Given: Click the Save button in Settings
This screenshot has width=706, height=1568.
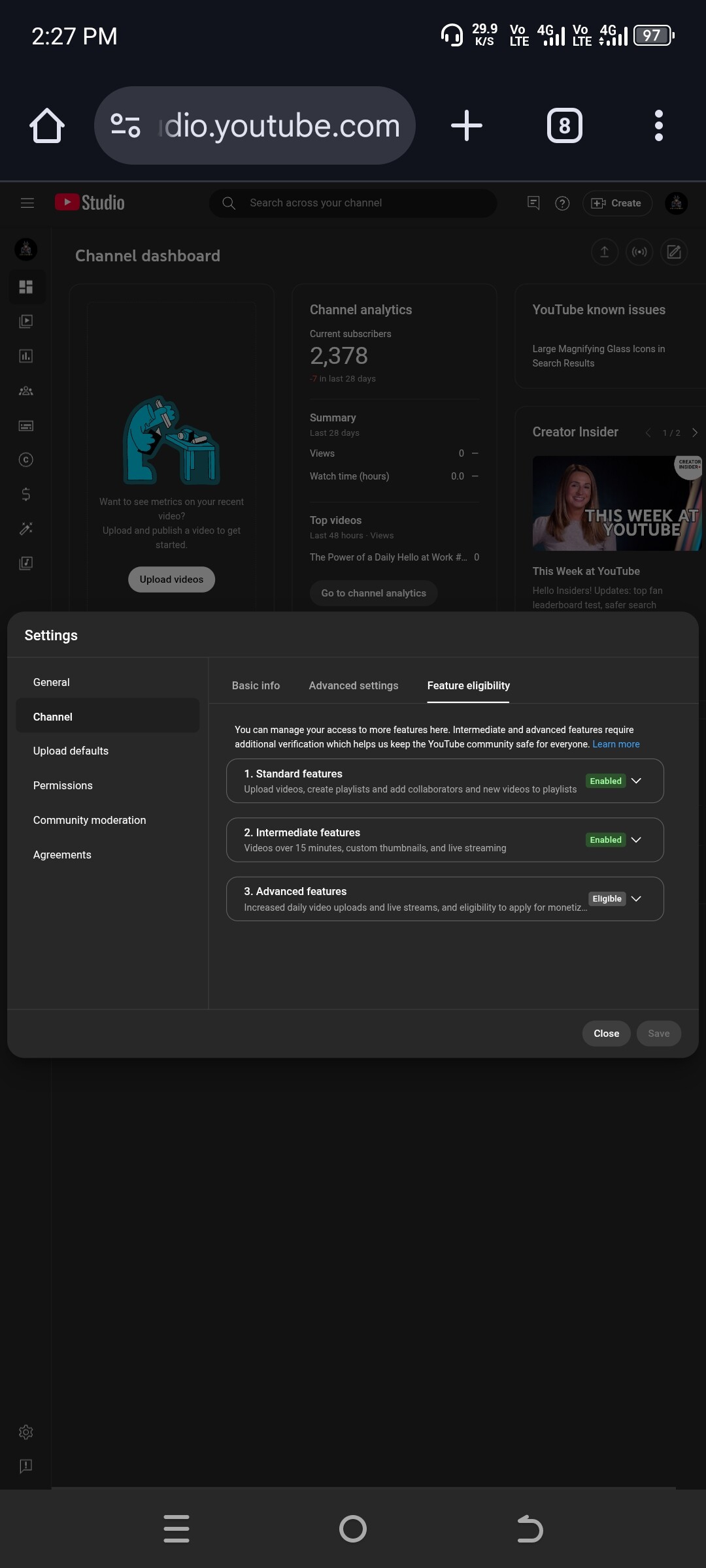Looking at the screenshot, I should 659,1034.
